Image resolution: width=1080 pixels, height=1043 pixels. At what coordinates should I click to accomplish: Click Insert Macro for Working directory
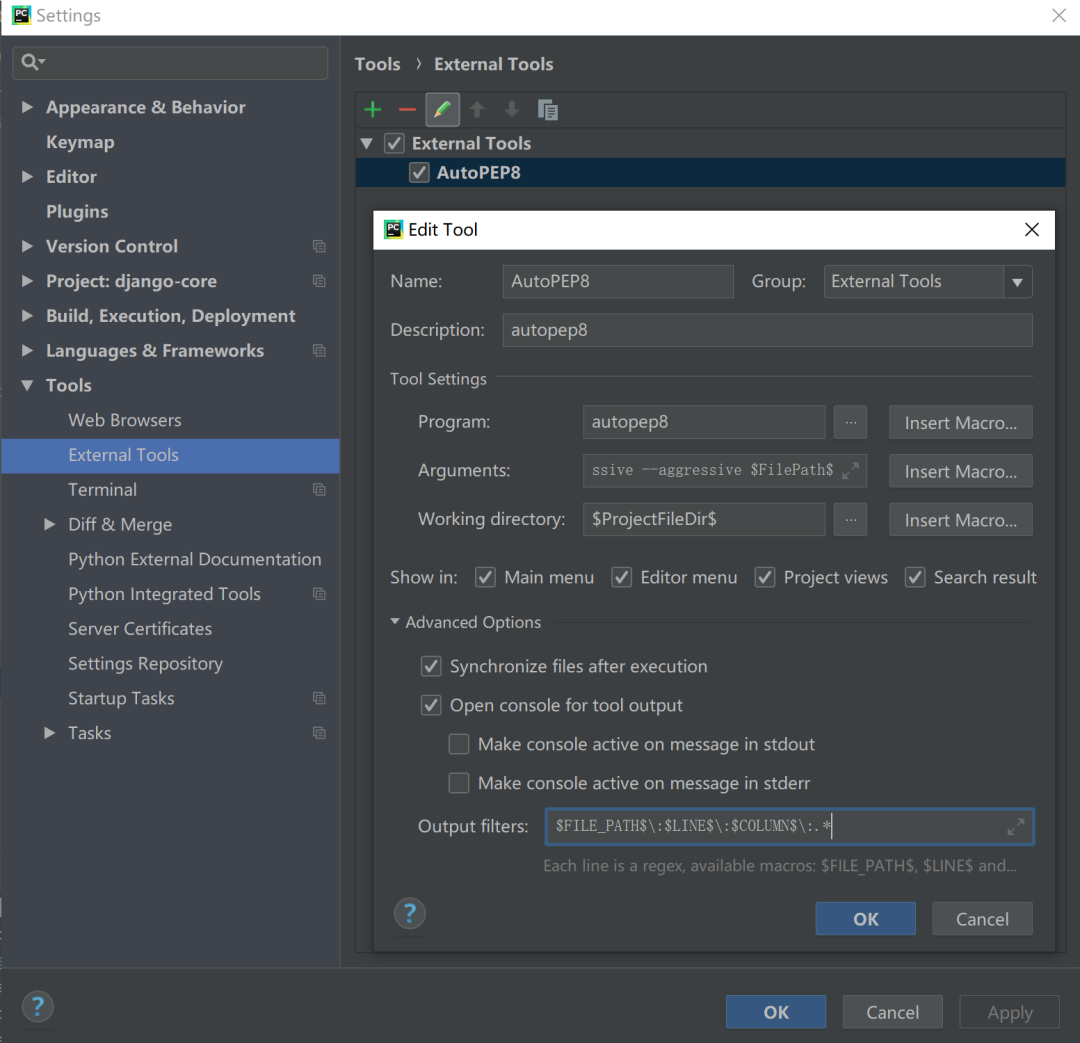pos(960,520)
